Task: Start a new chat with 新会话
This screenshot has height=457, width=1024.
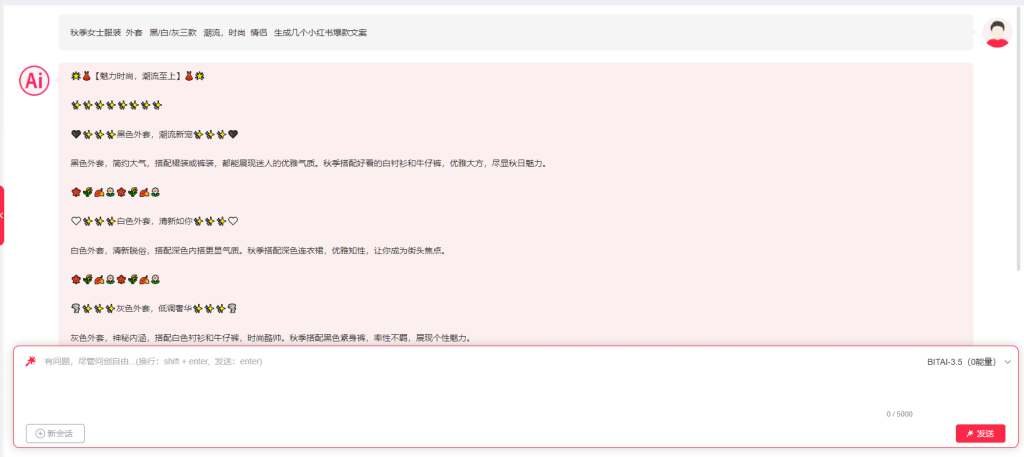Action: [55, 433]
